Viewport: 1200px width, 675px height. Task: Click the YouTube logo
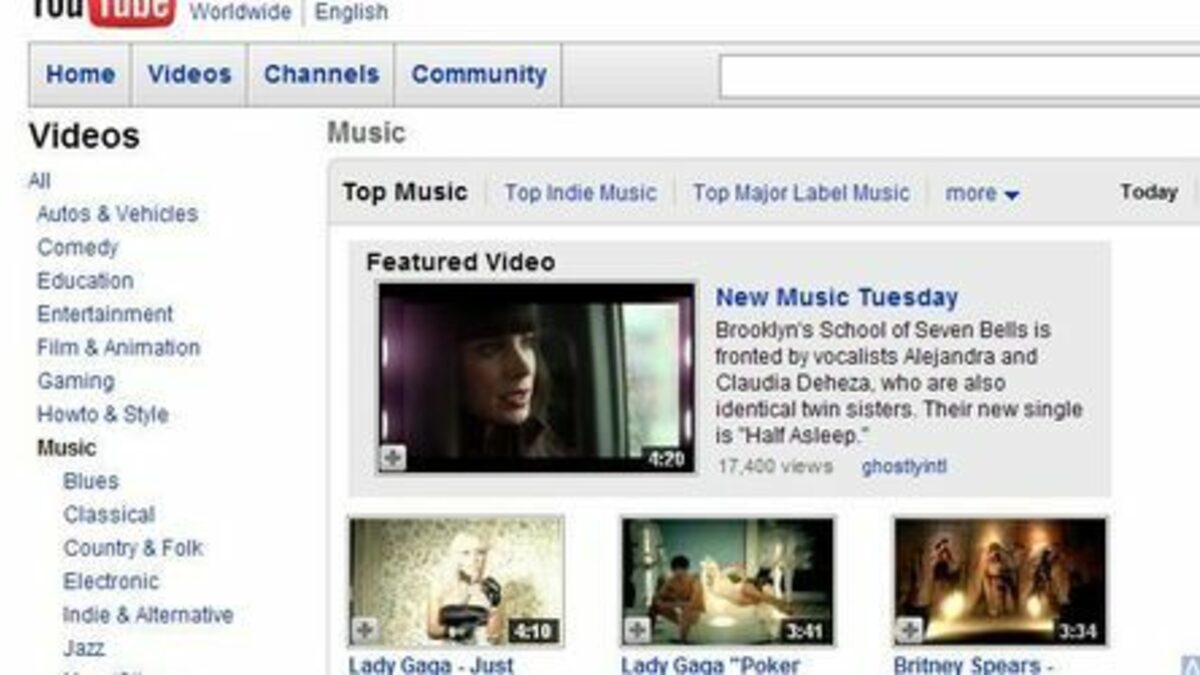(102, 12)
